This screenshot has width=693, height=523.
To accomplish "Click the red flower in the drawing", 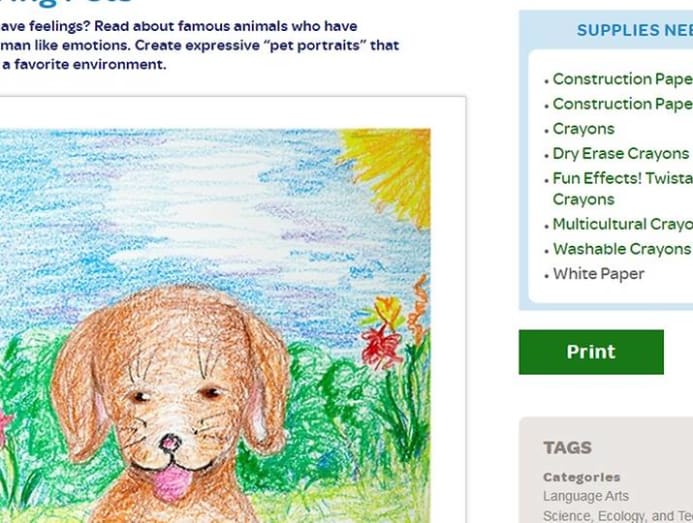I will tap(378, 347).
